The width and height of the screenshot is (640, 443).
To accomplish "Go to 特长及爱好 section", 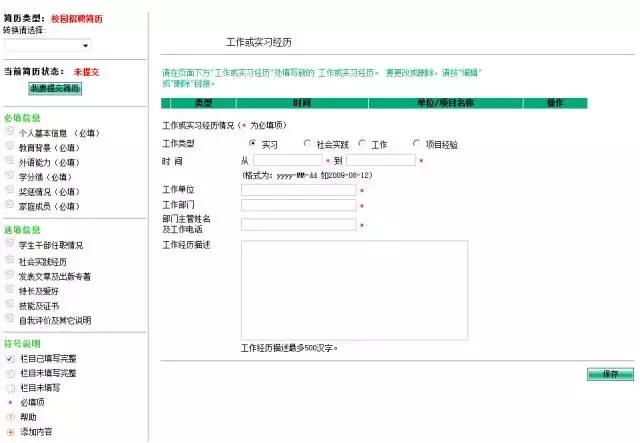I will (x=39, y=291).
